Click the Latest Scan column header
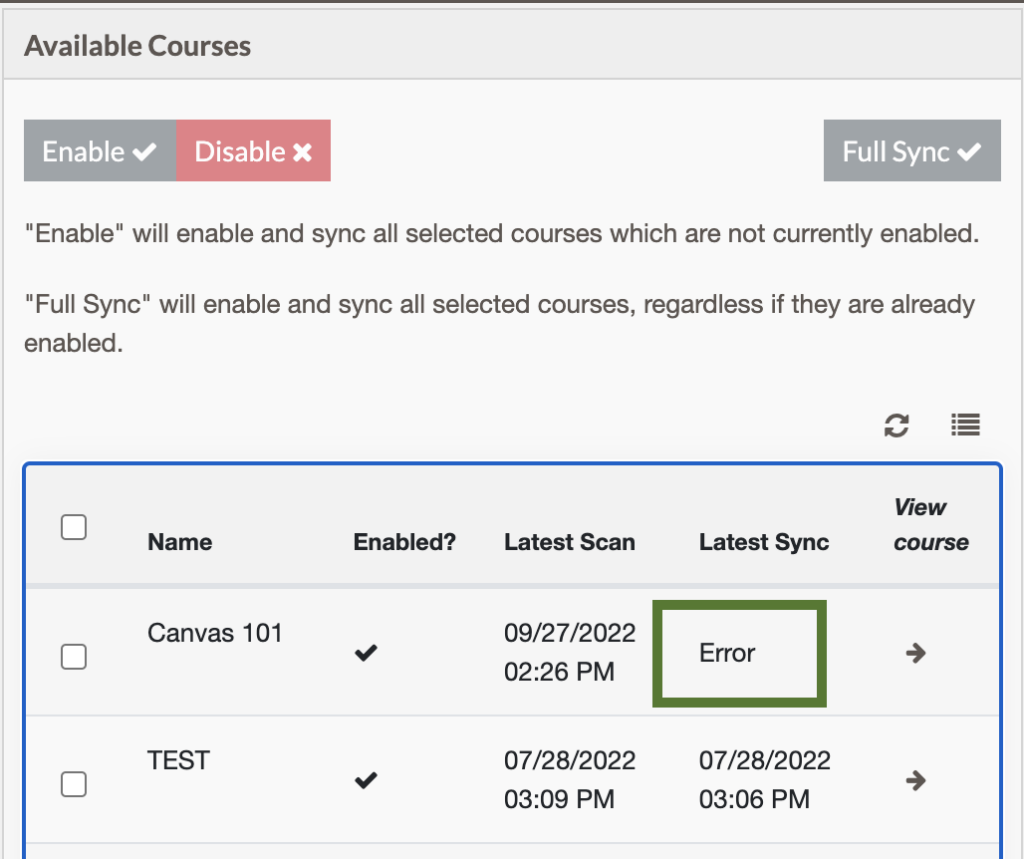1024x859 pixels. (569, 542)
